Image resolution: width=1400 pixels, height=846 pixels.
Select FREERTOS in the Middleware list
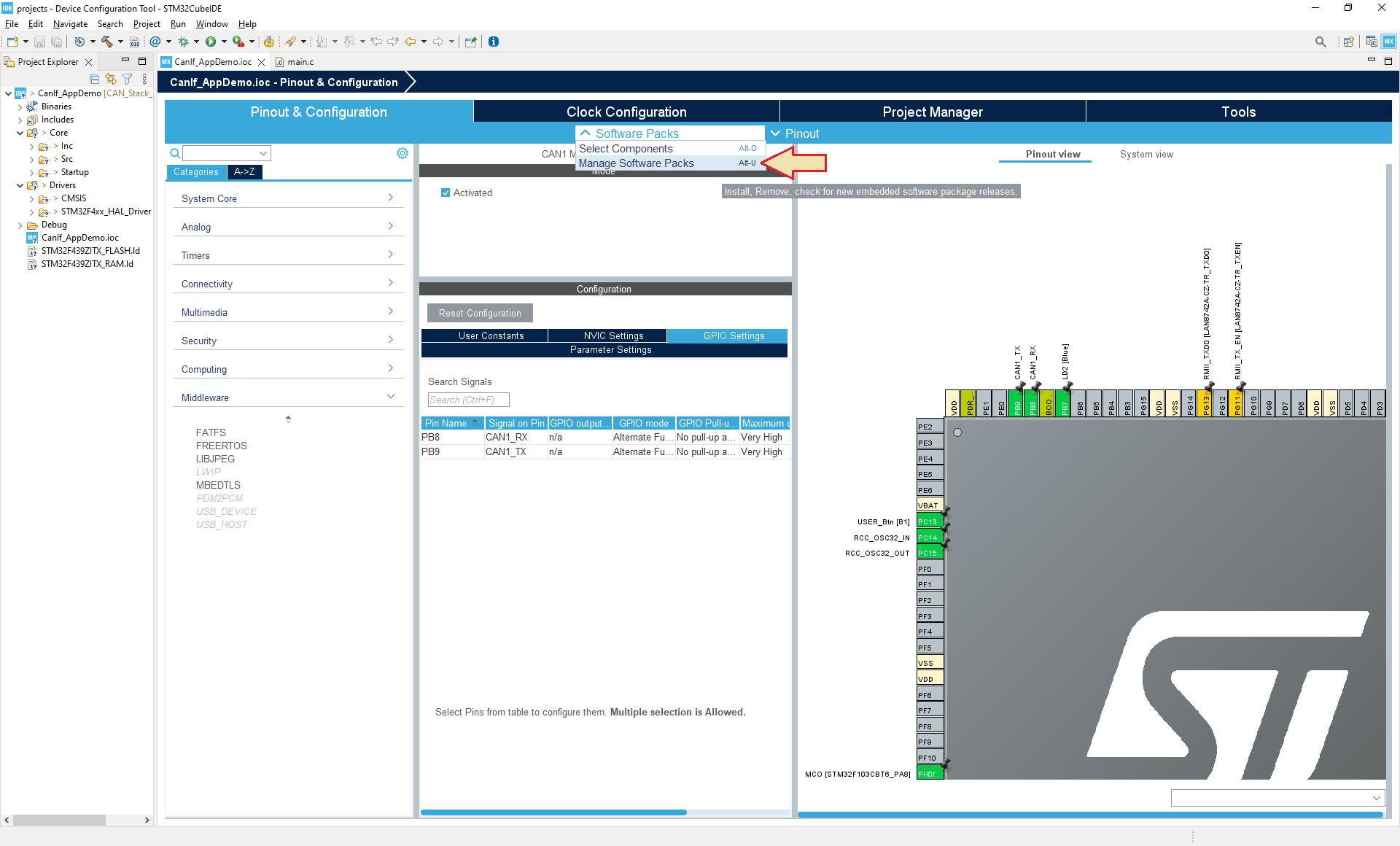(222, 446)
